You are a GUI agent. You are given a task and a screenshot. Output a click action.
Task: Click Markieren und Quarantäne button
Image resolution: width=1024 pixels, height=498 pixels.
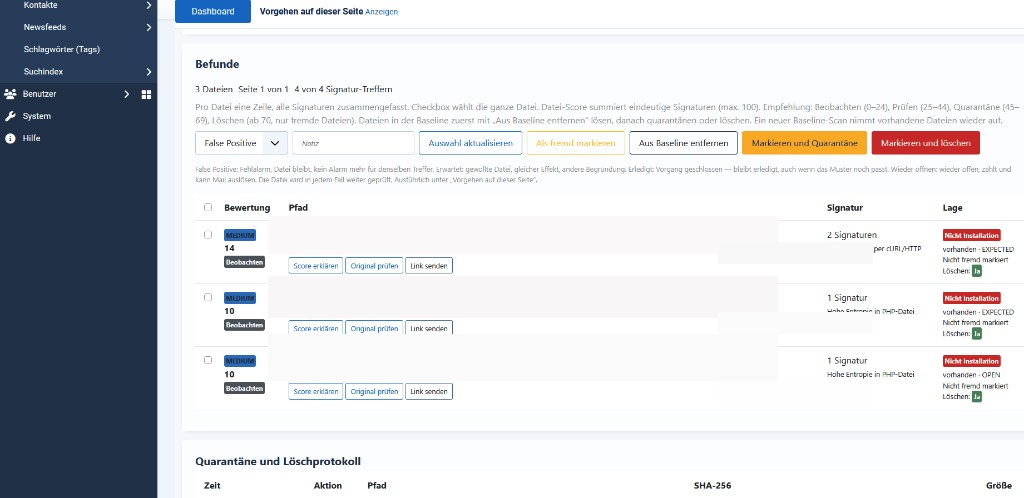click(804, 143)
